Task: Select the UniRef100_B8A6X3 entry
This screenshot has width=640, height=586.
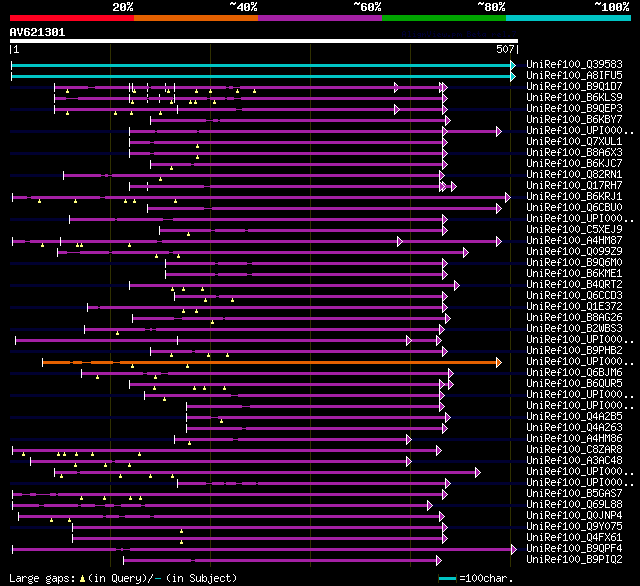Action: [x=574, y=153]
